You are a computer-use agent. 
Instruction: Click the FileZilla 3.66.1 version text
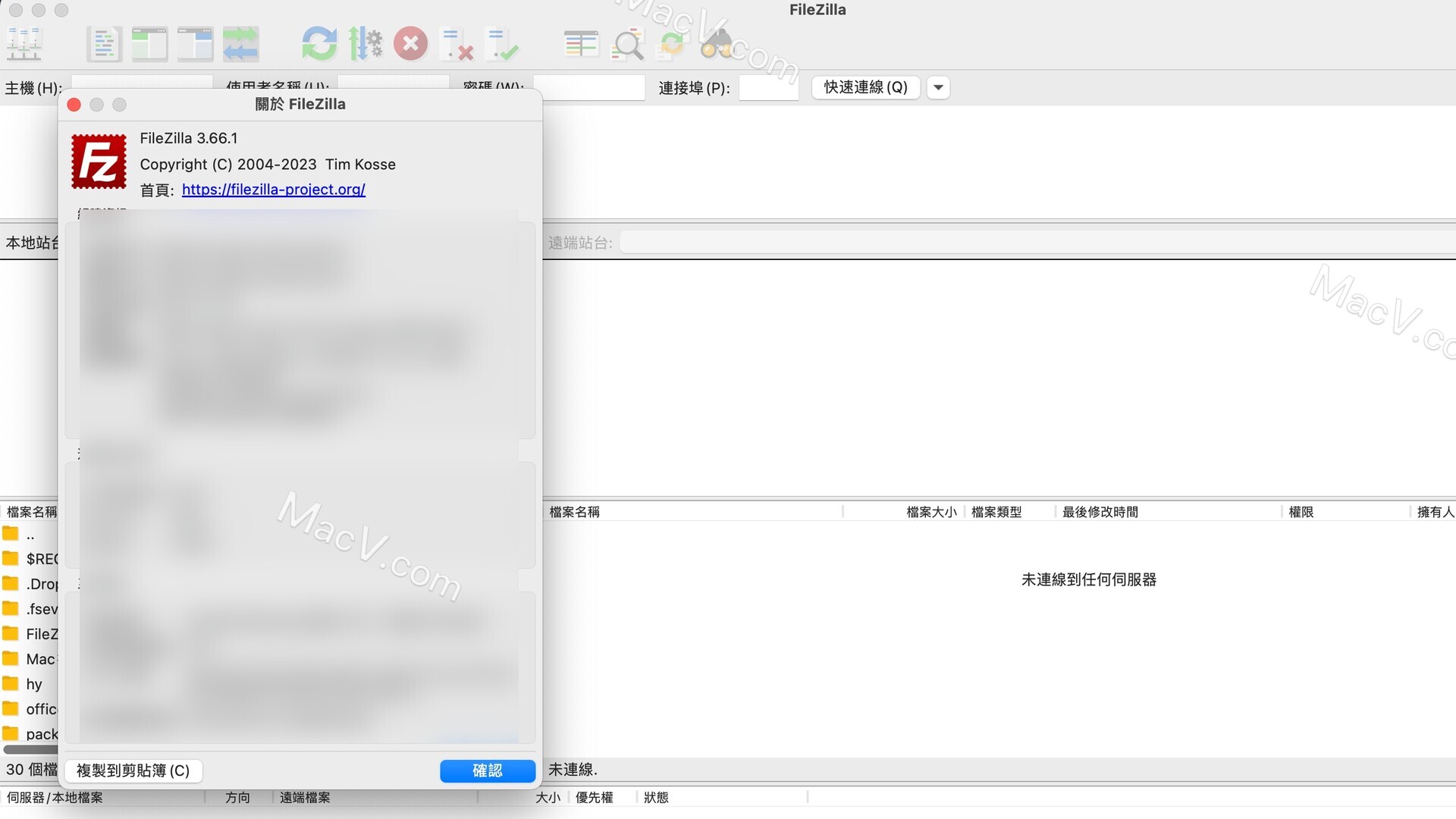(189, 138)
